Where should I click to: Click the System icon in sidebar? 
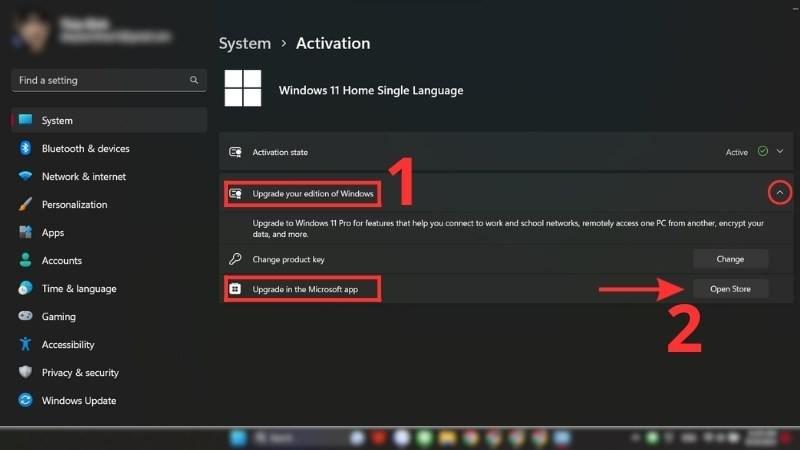[26, 121]
